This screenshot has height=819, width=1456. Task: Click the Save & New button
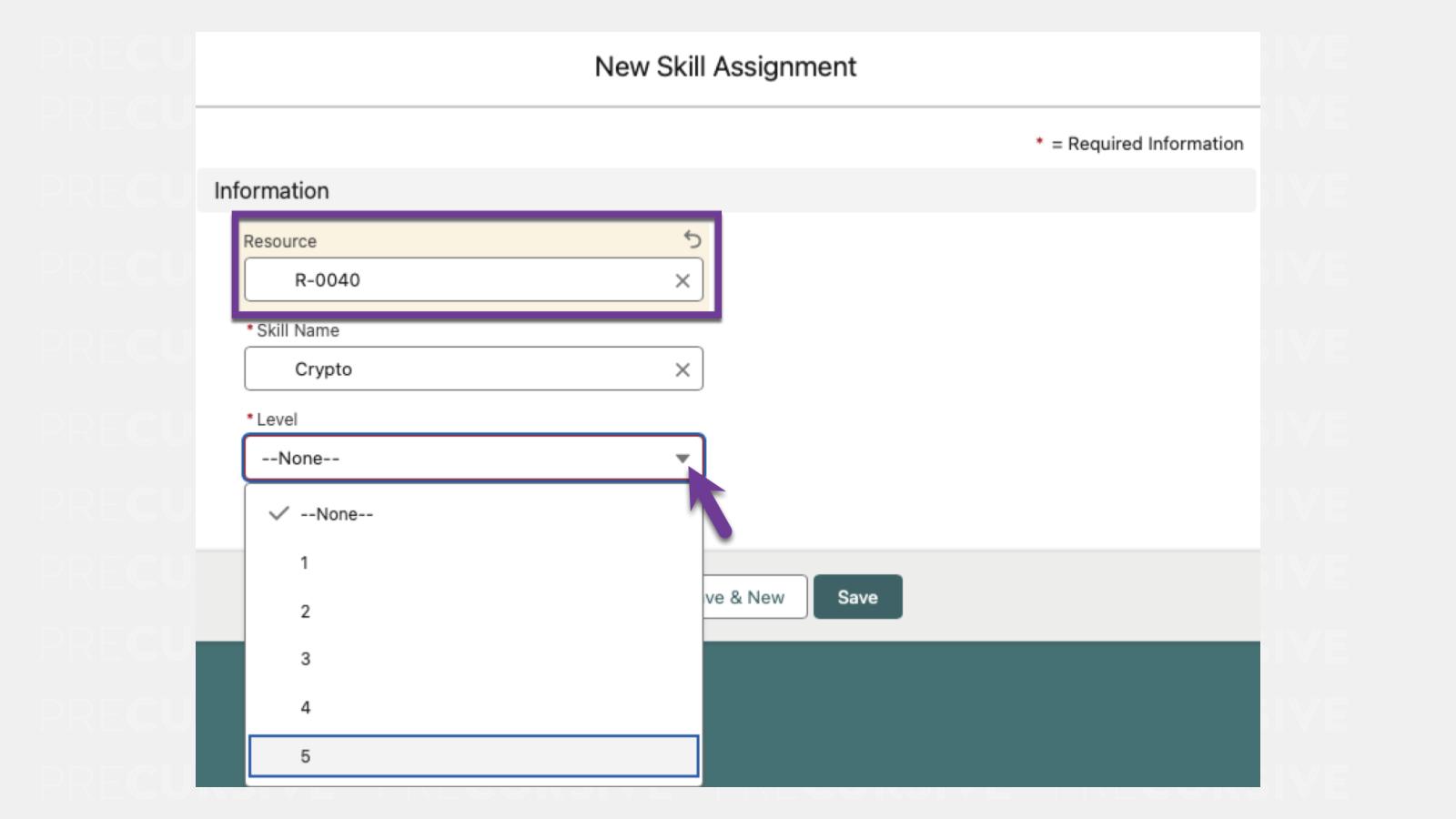coord(754,598)
